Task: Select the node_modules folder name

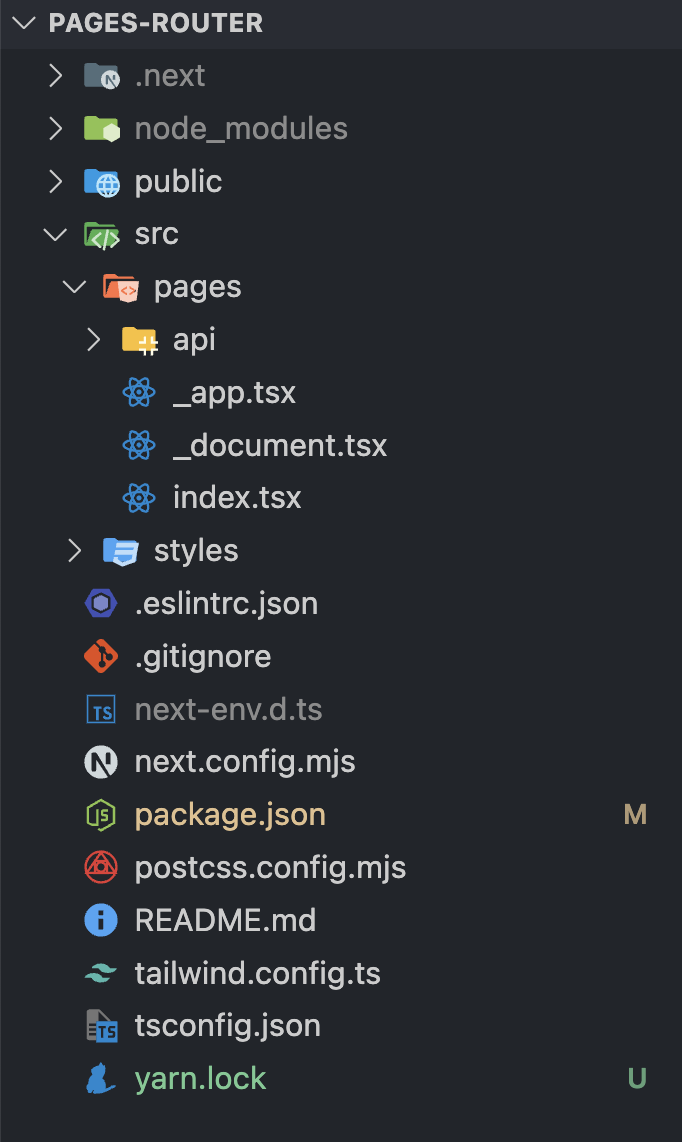Action: pyautogui.click(x=241, y=129)
